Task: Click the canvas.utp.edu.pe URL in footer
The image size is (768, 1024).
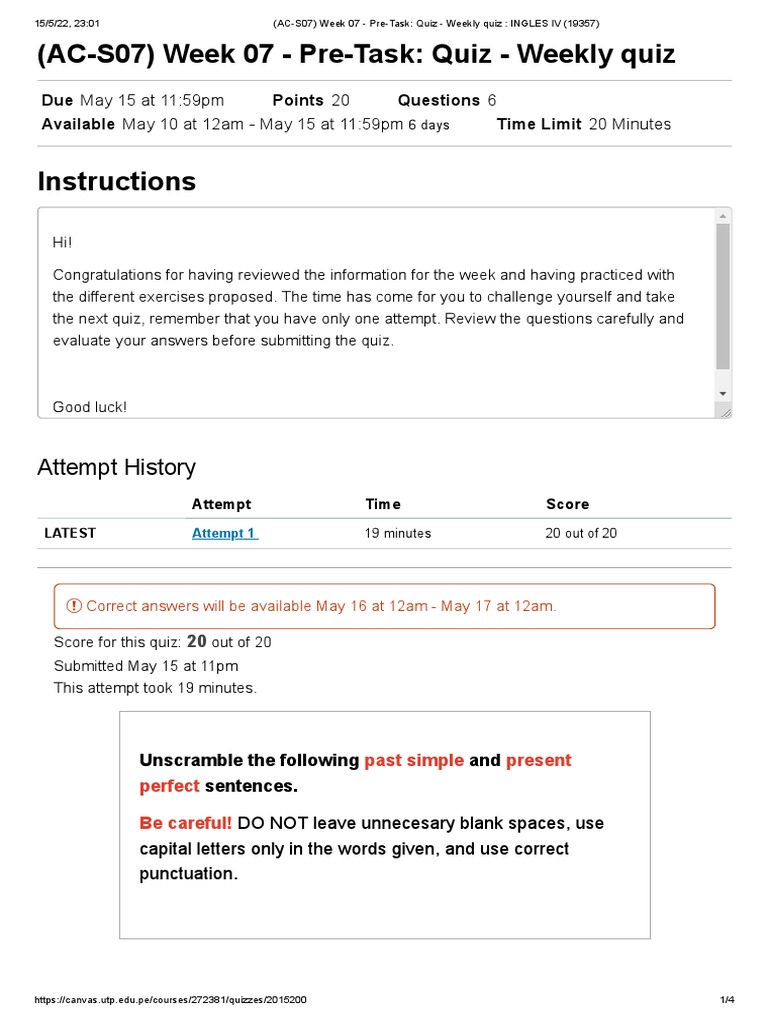Action: pyautogui.click(x=170, y=1000)
